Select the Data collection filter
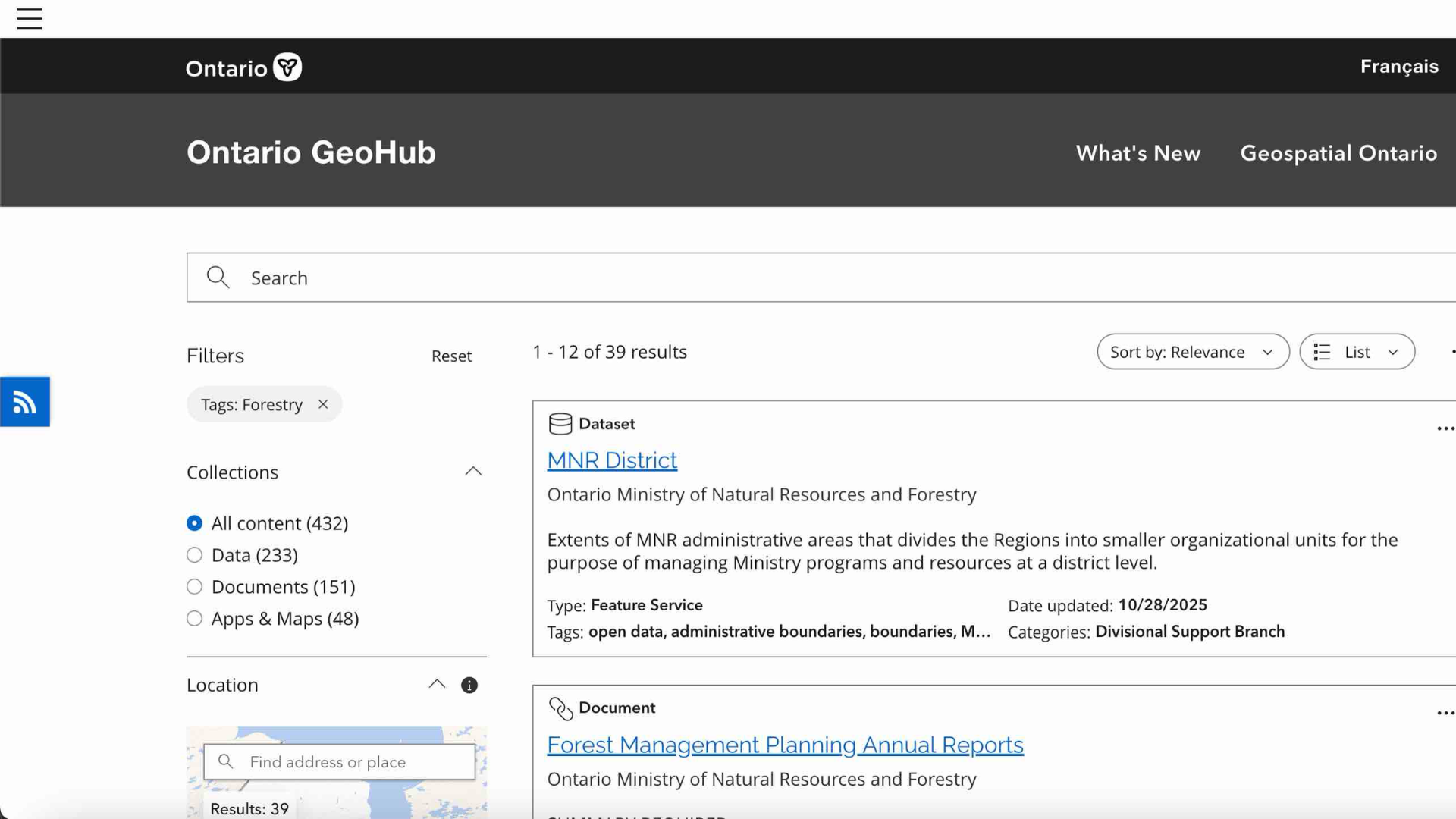The image size is (1456, 819). coord(194,554)
